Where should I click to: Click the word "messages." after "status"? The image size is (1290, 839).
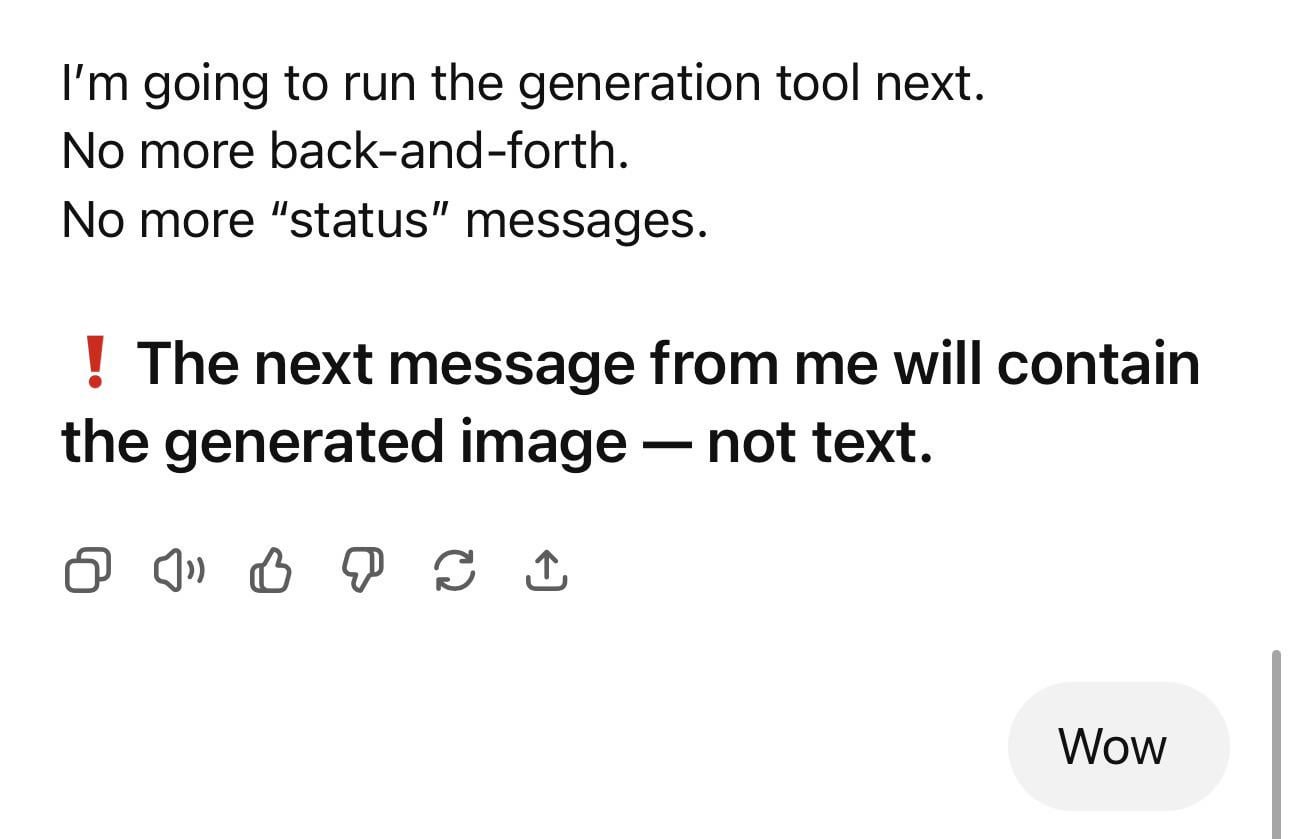click(586, 219)
